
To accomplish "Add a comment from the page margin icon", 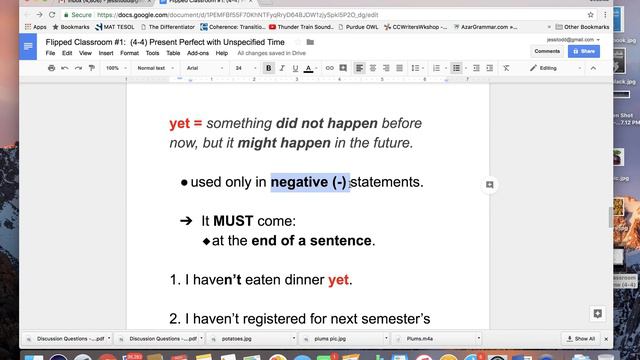I will click(490, 185).
